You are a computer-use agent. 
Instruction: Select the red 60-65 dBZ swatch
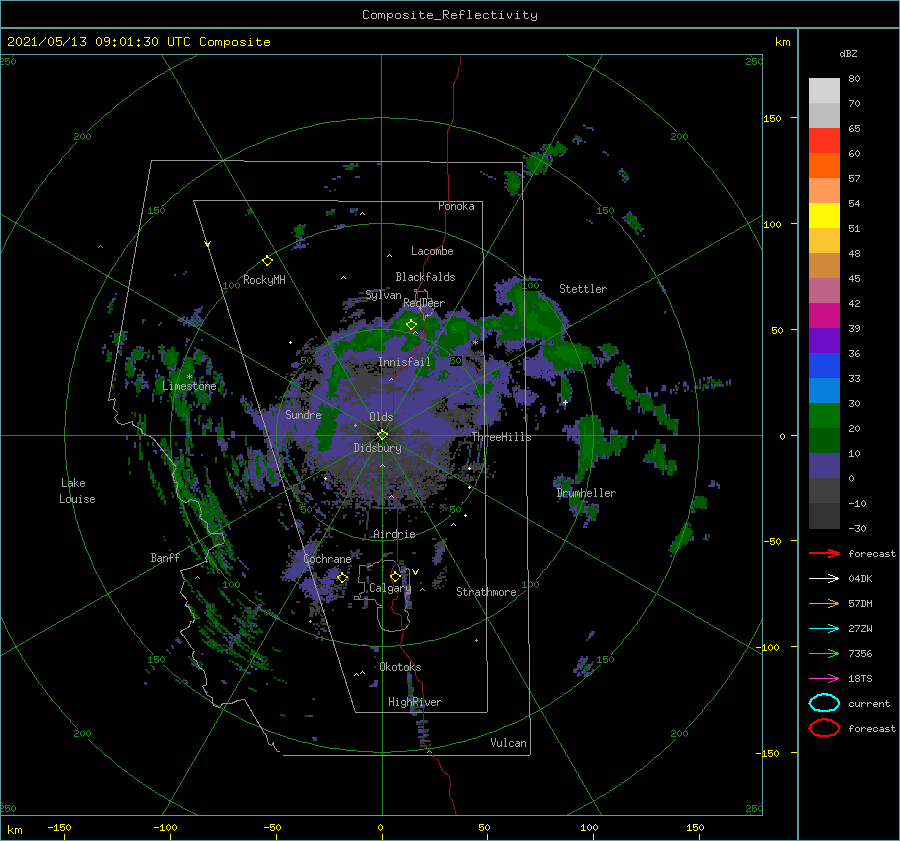(824, 141)
